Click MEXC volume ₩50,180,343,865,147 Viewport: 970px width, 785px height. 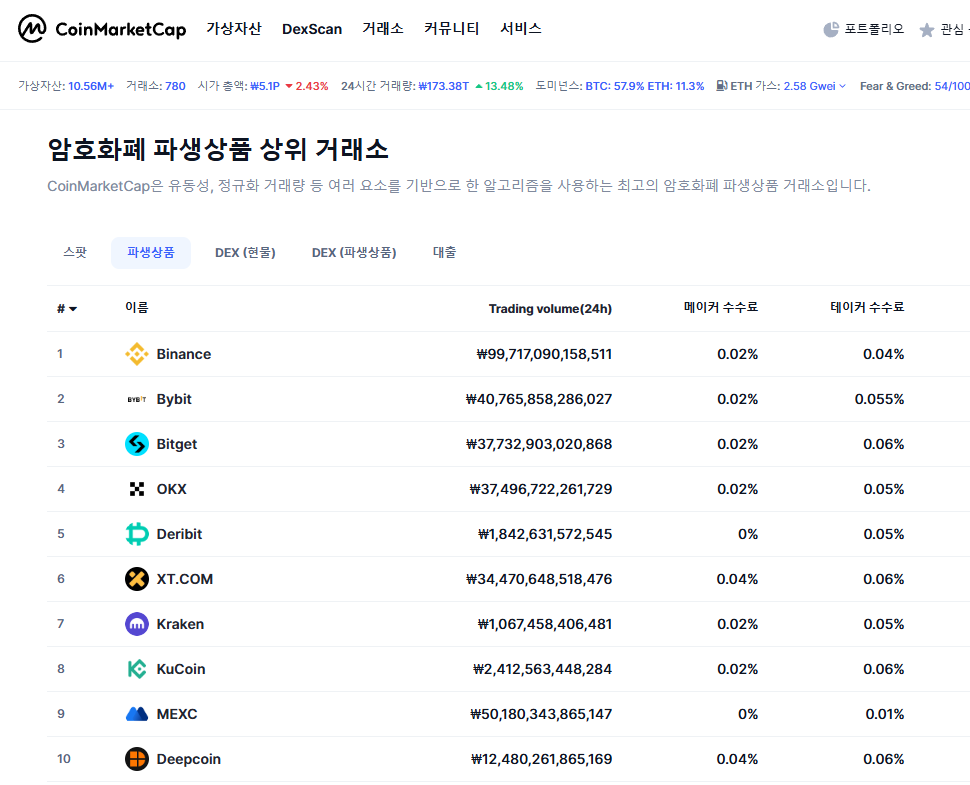pos(541,714)
